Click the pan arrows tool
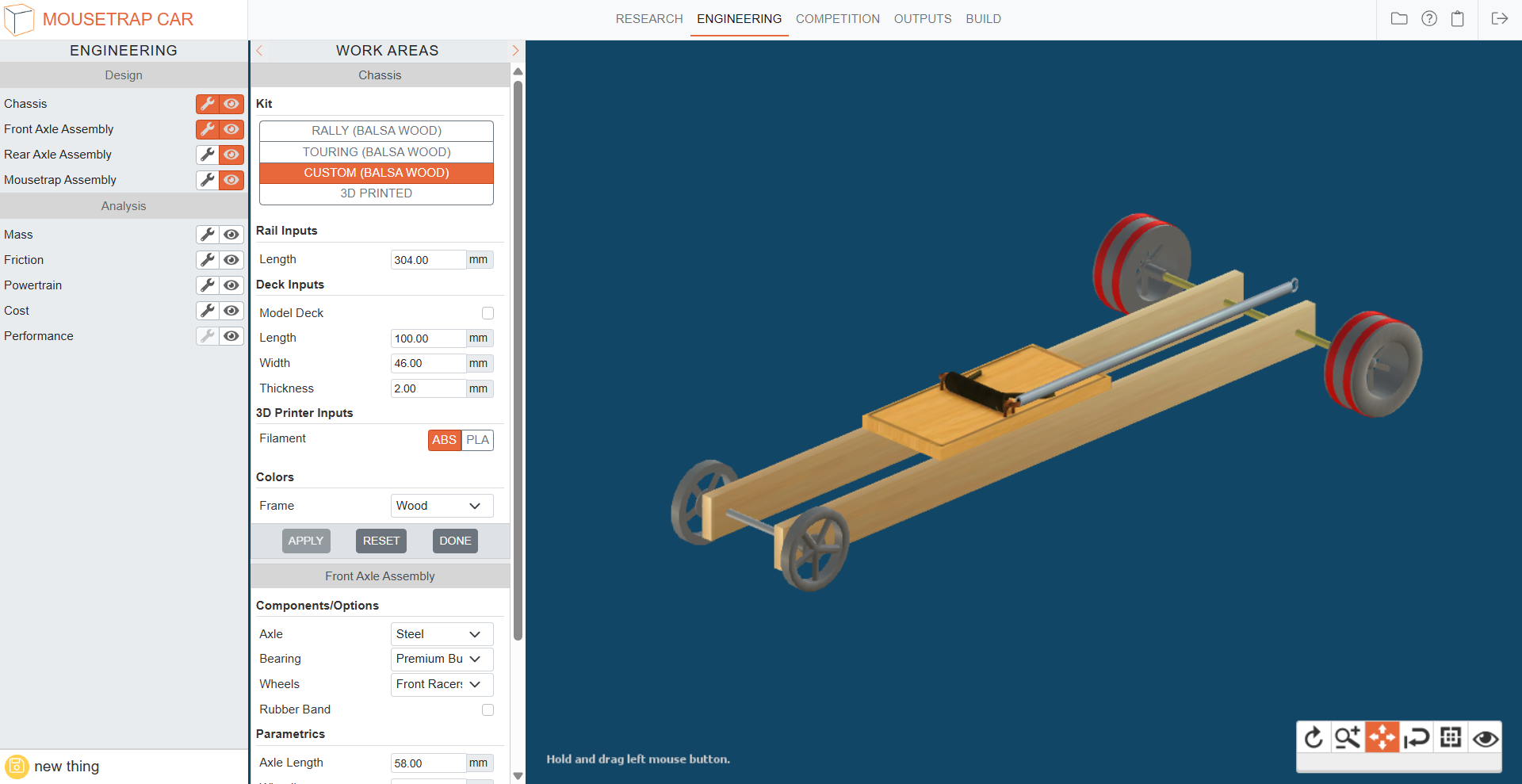The image size is (1522, 784). pos(1382,738)
